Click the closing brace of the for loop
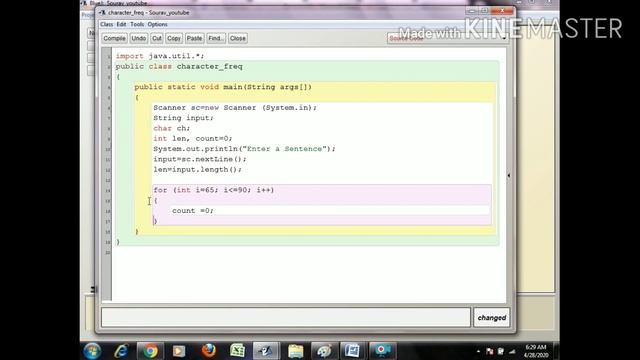 tap(155, 221)
